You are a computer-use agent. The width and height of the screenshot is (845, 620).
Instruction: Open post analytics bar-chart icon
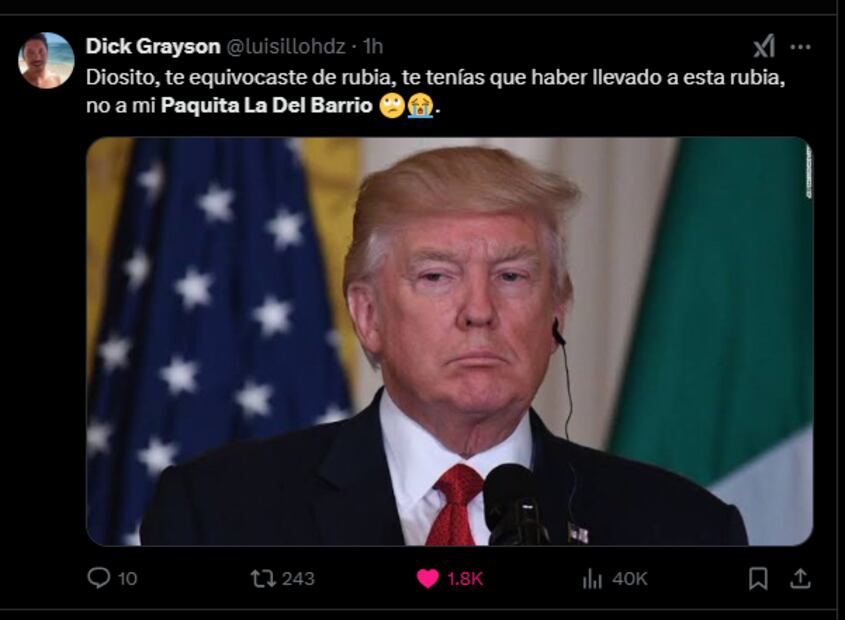[x=592, y=579]
